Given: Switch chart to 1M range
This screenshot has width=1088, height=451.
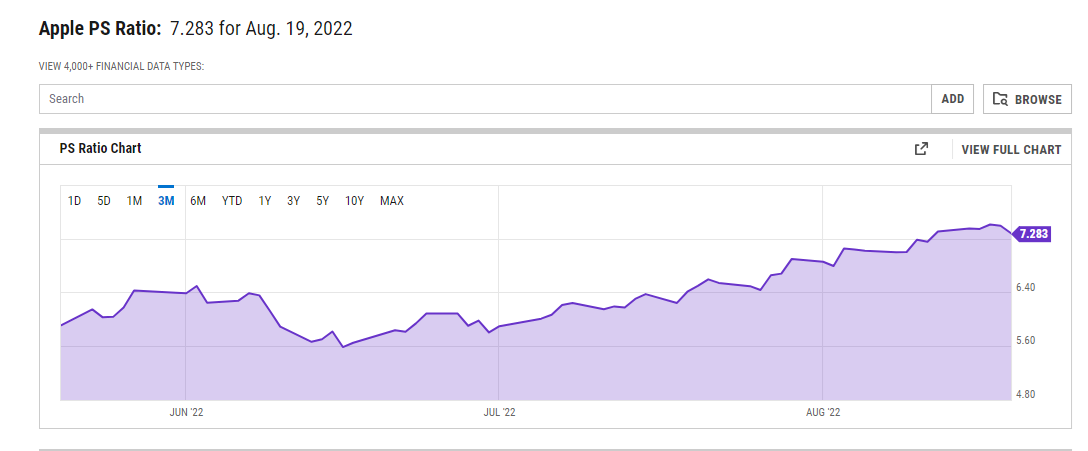Looking at the screenshot, I should click(x=134, y=201).
